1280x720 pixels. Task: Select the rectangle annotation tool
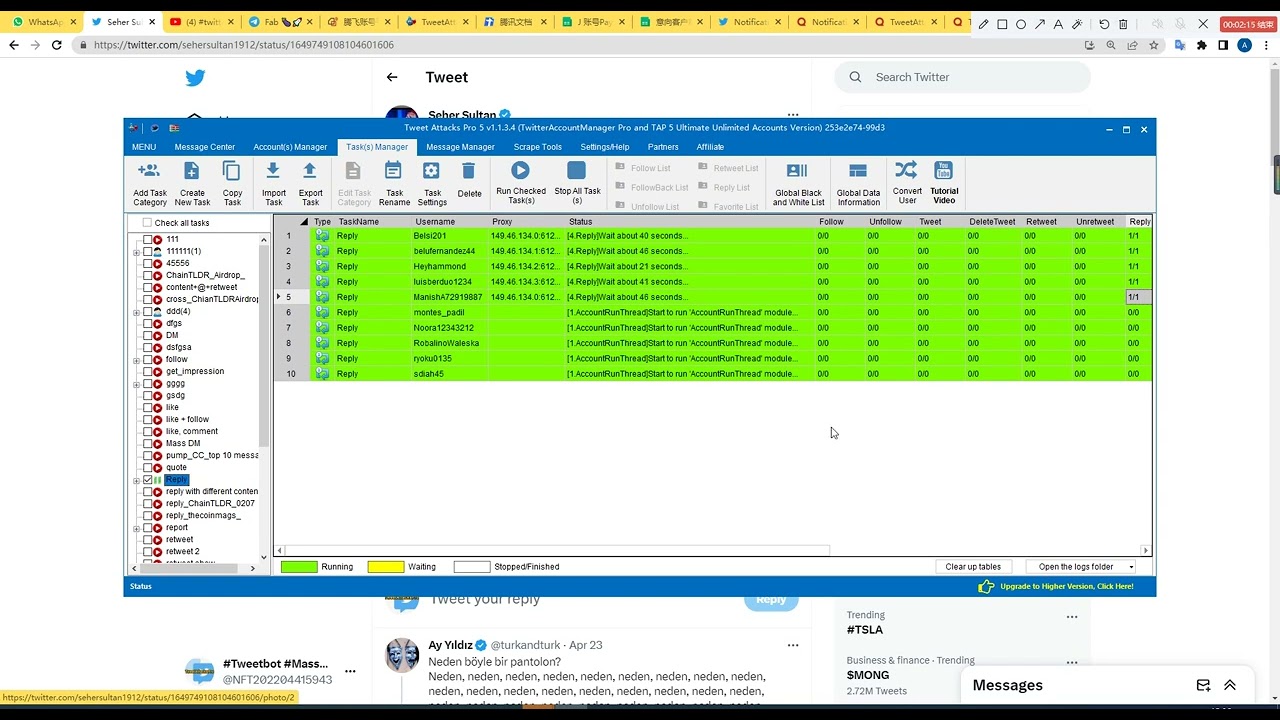[1002, 24]
